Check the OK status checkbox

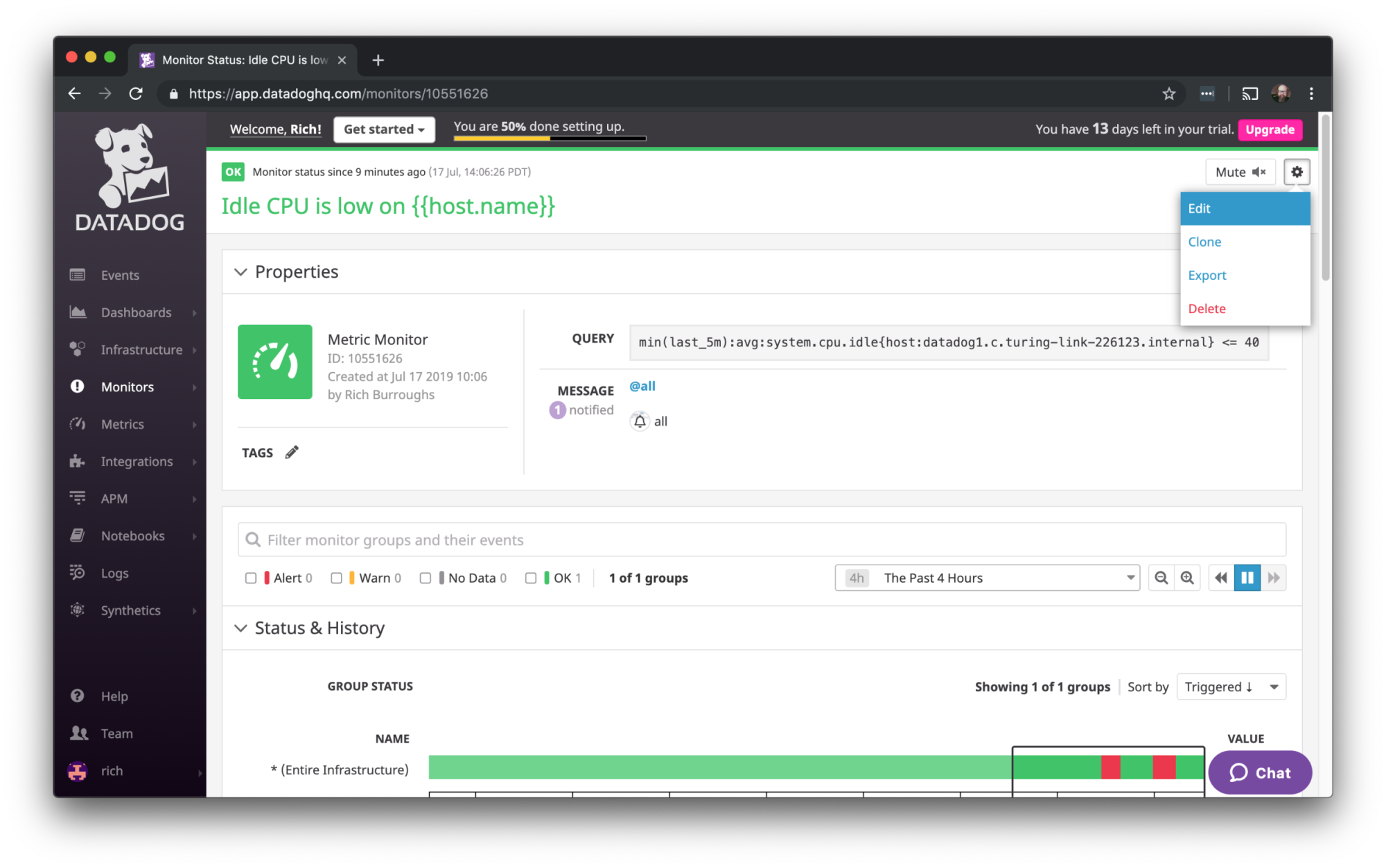531,578
